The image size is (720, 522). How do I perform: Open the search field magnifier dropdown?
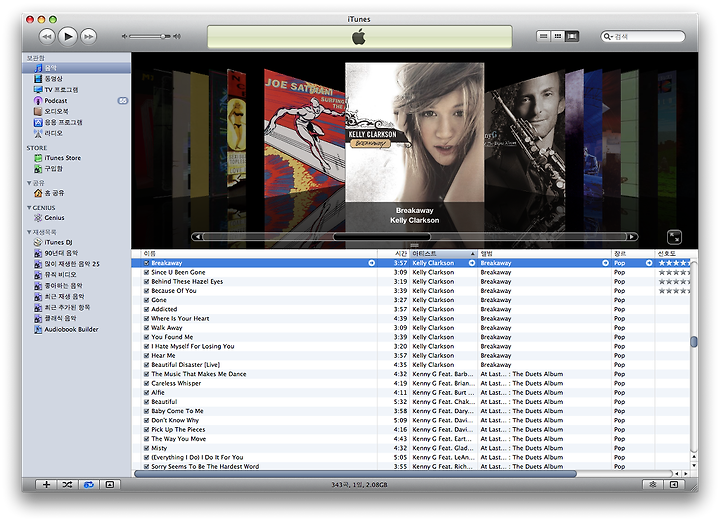[608, 37]
